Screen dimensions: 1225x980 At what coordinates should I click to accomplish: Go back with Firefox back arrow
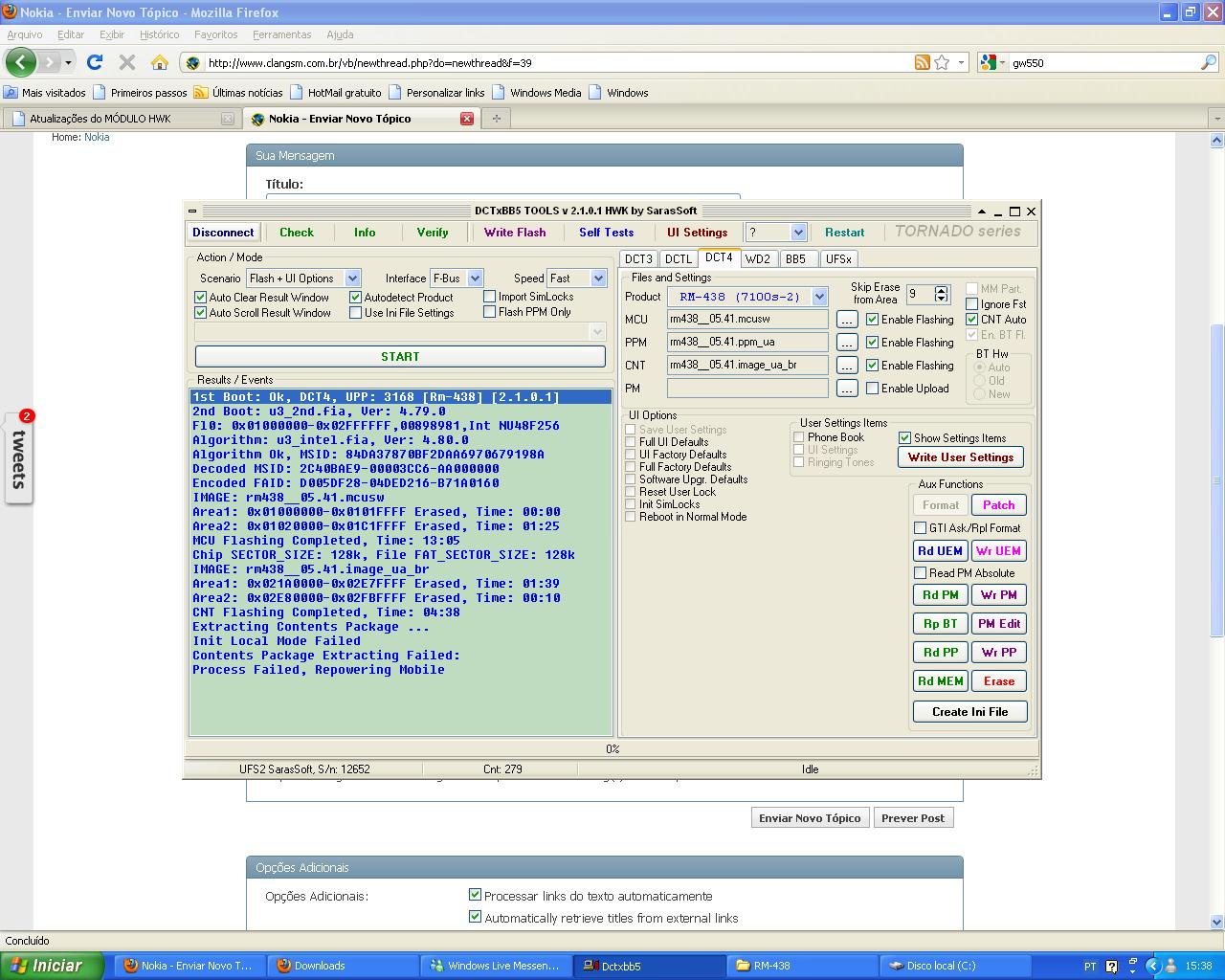(x=20, y=62)
